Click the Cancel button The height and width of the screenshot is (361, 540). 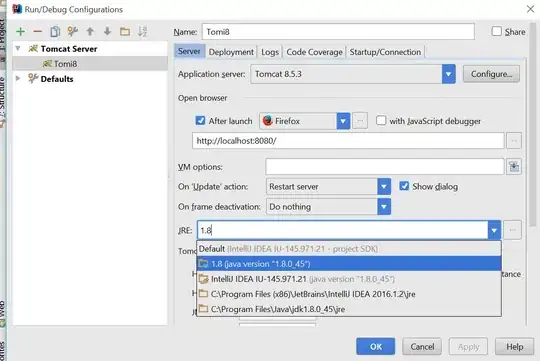[x=422, y=347]
